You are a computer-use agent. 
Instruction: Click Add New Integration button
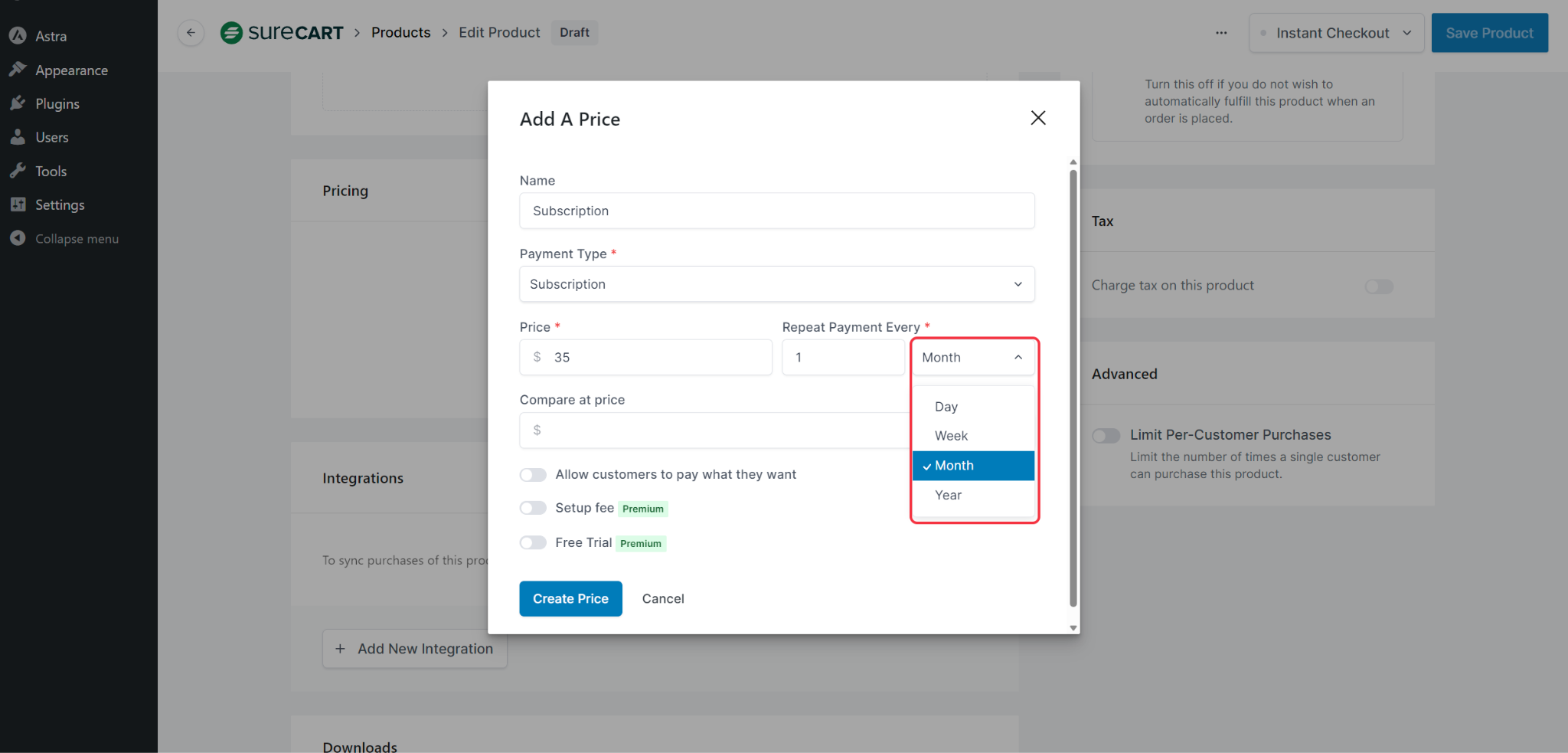(x=415, y=649)
